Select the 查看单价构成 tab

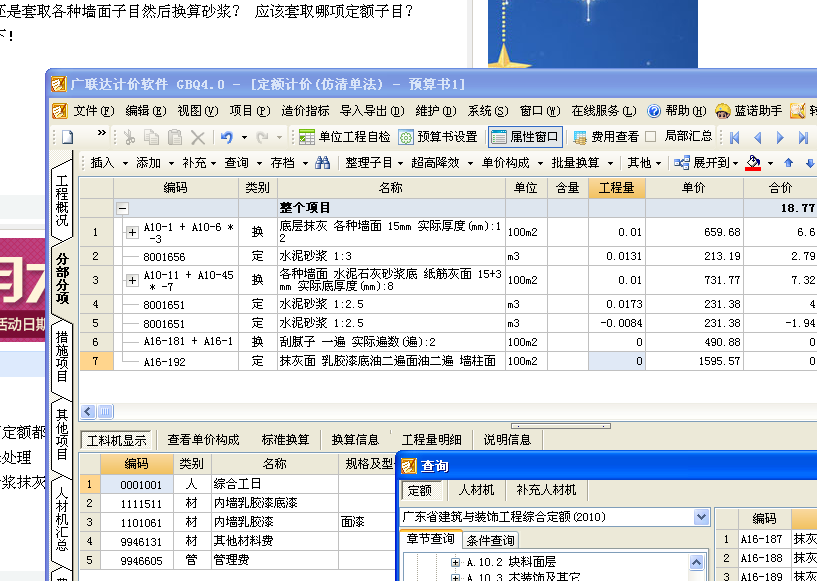pos(203,440)
